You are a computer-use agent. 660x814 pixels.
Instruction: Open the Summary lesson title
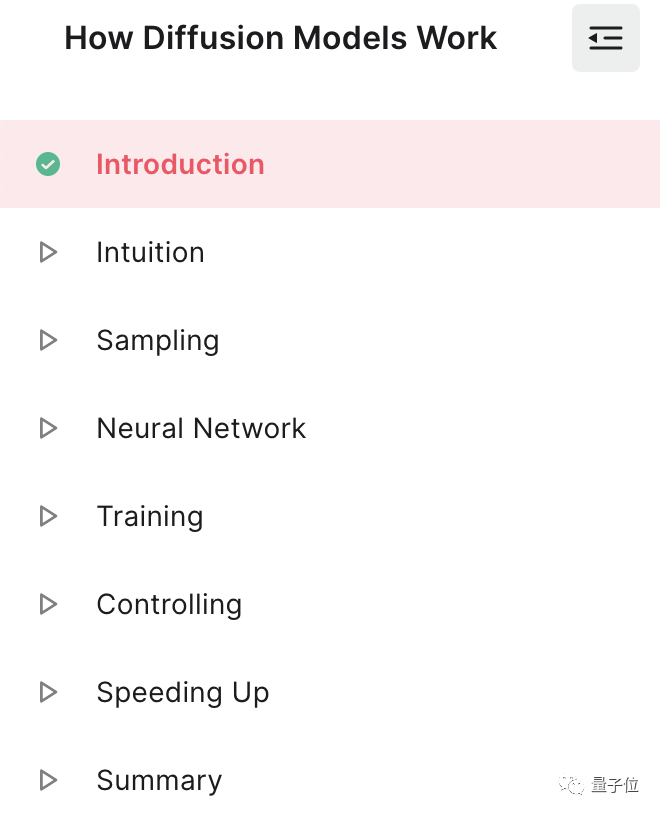(x=159, y=781)
